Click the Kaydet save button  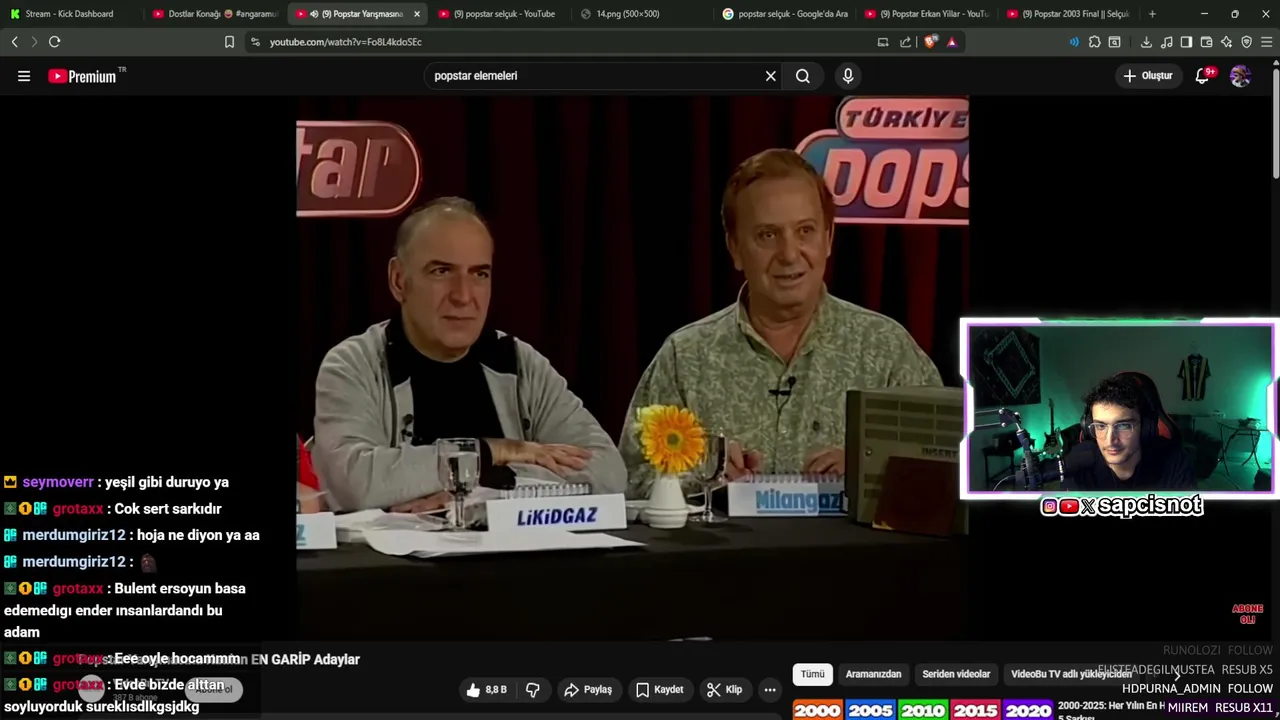(x=660, y=690)
